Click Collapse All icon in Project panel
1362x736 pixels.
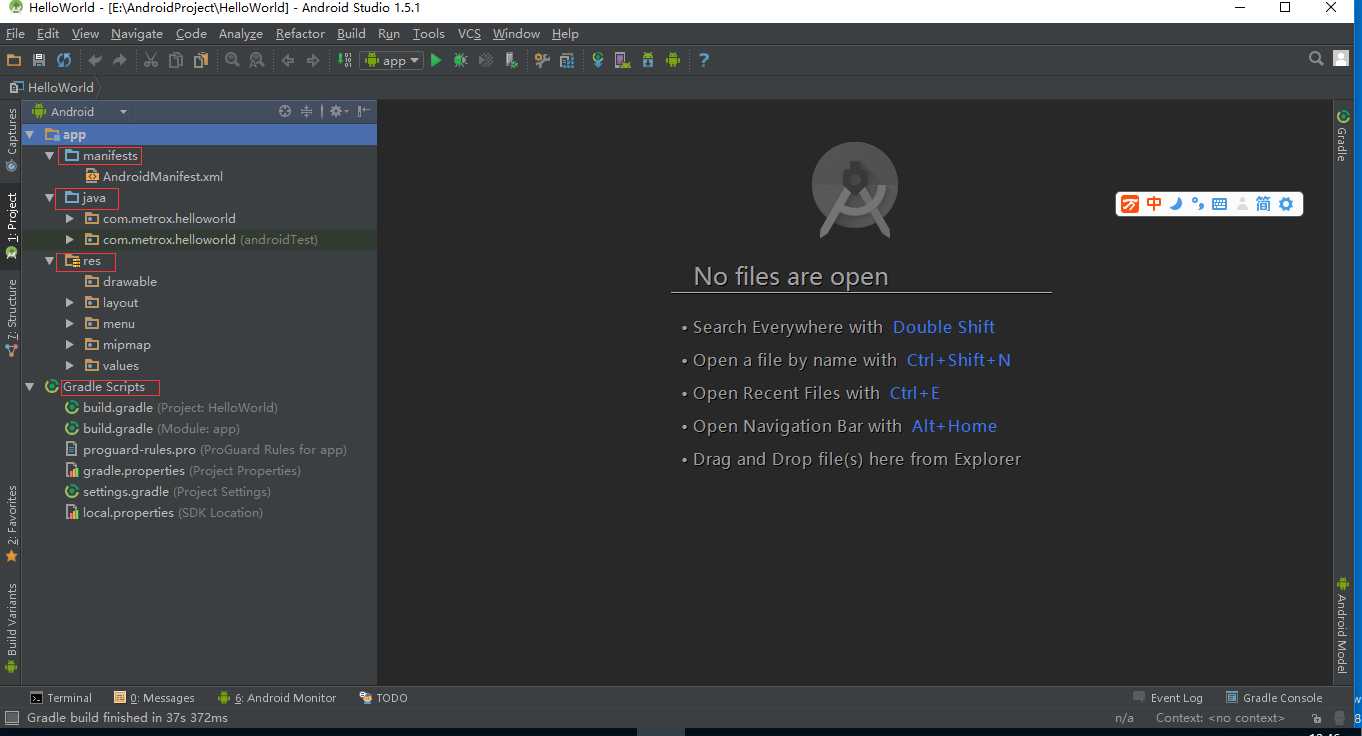(x=307, y=111)
